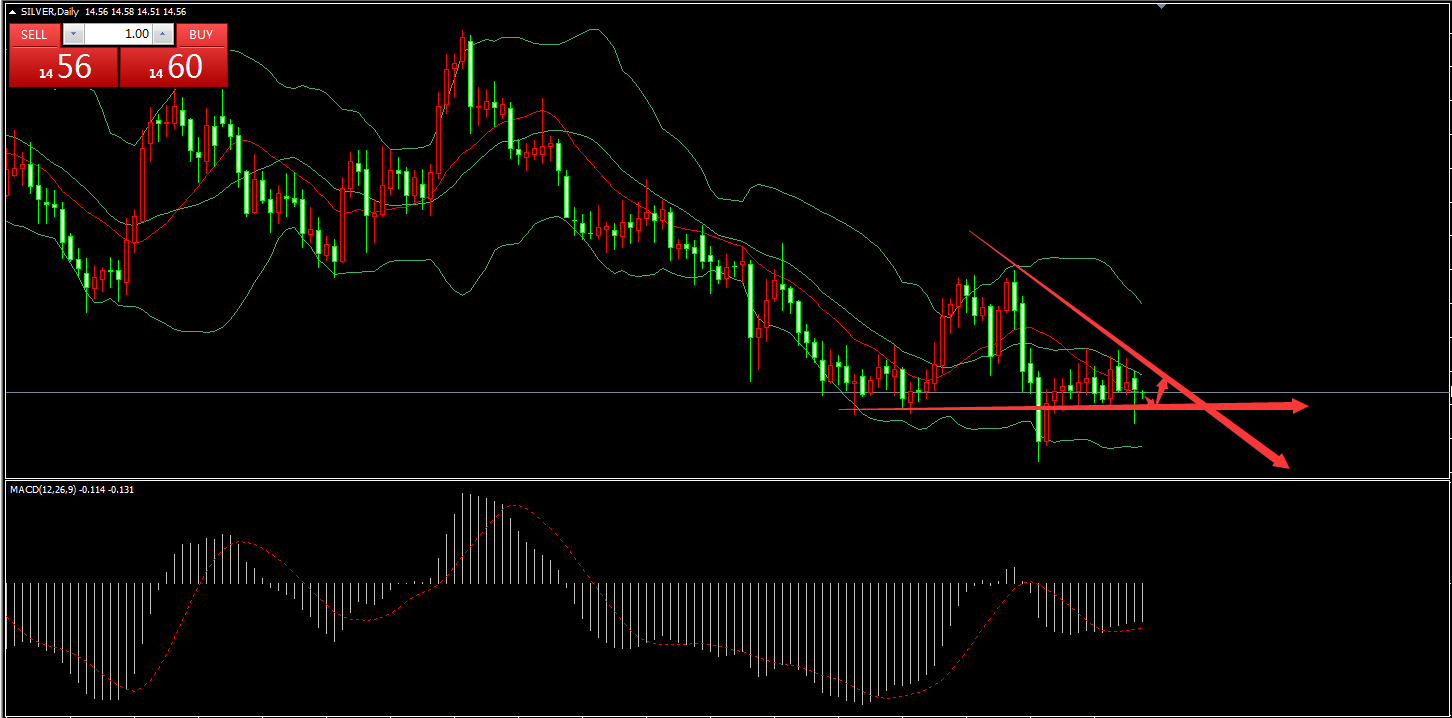
Task: Select the small upward red arrow on chart
Action: [1161, 386]
